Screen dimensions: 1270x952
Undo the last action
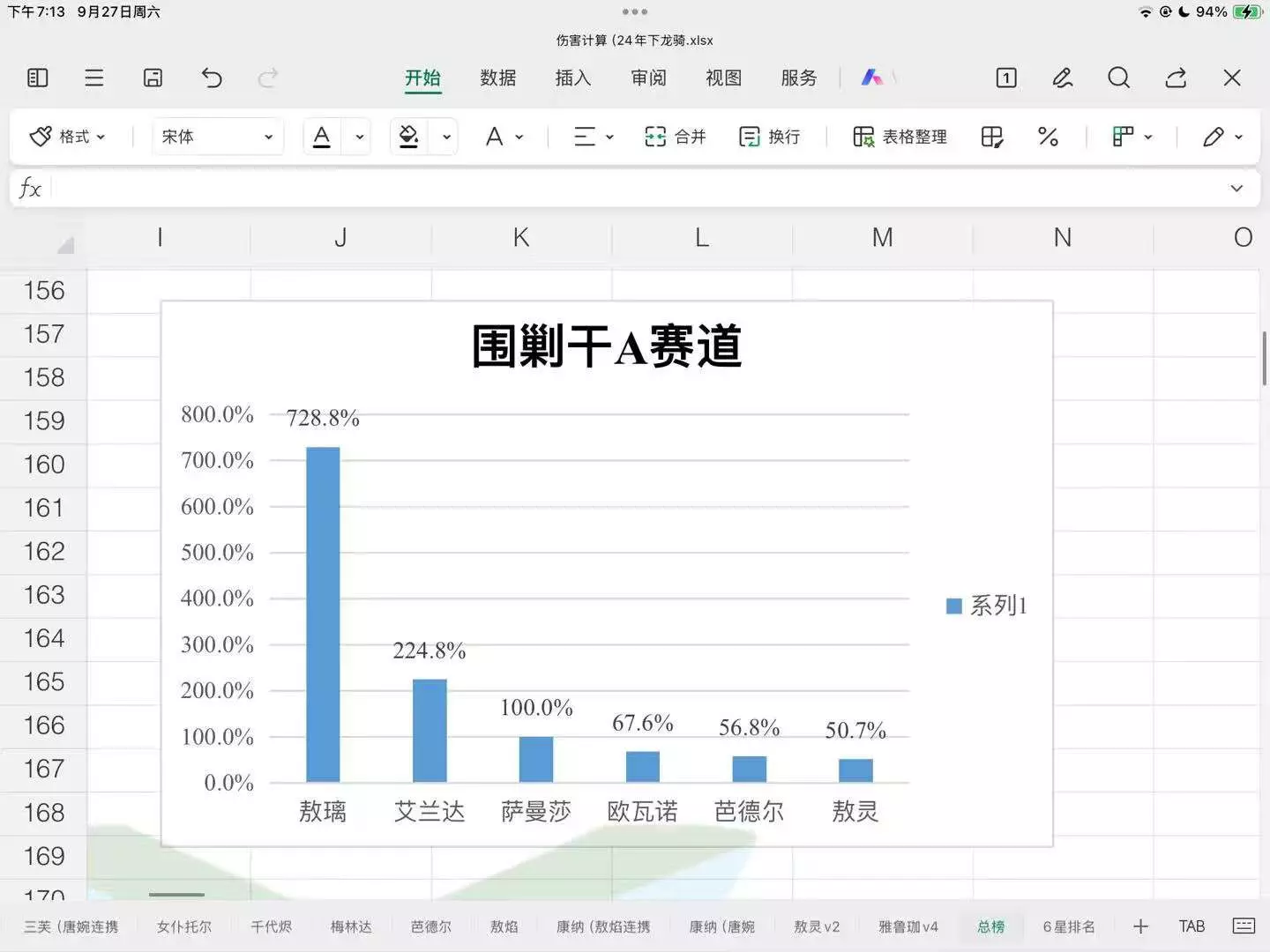pyautogui.click(x=212, y=78)
